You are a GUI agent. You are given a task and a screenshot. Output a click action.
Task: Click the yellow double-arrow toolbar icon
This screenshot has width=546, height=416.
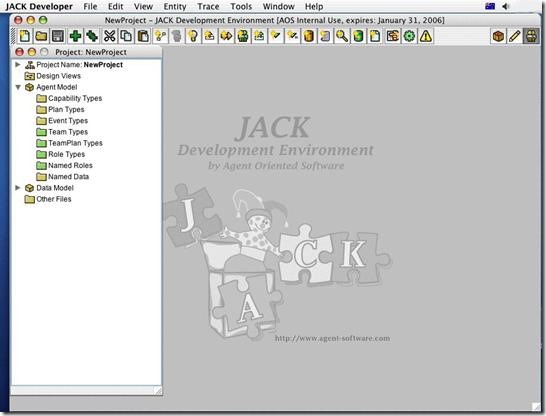coord(226,36)
